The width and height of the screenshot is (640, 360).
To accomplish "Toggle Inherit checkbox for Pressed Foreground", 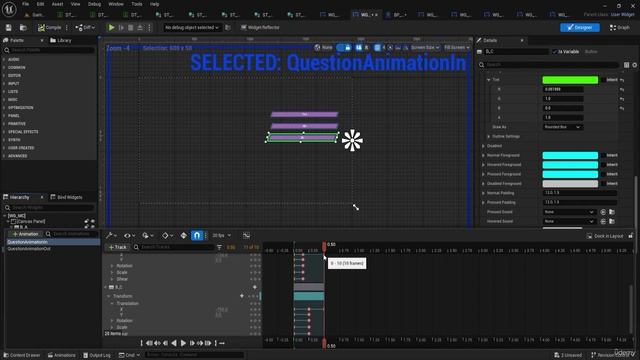I will pyautogui.click(x=603, y=174).
